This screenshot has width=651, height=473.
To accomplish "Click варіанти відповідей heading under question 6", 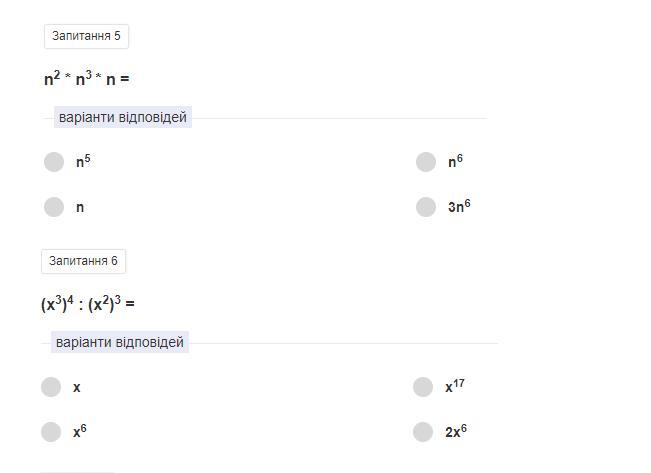I will click(119, 343).
